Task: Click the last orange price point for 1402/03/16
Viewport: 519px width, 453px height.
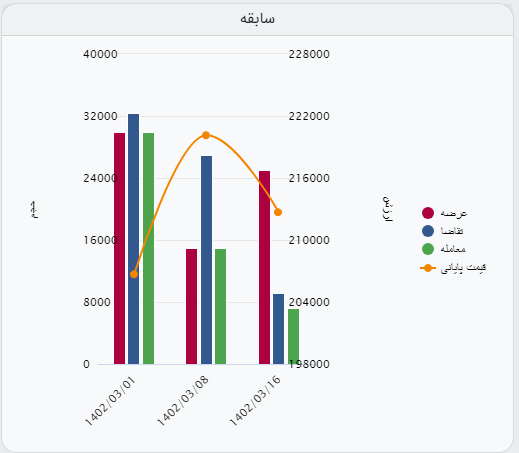Action: coord(278,212)
